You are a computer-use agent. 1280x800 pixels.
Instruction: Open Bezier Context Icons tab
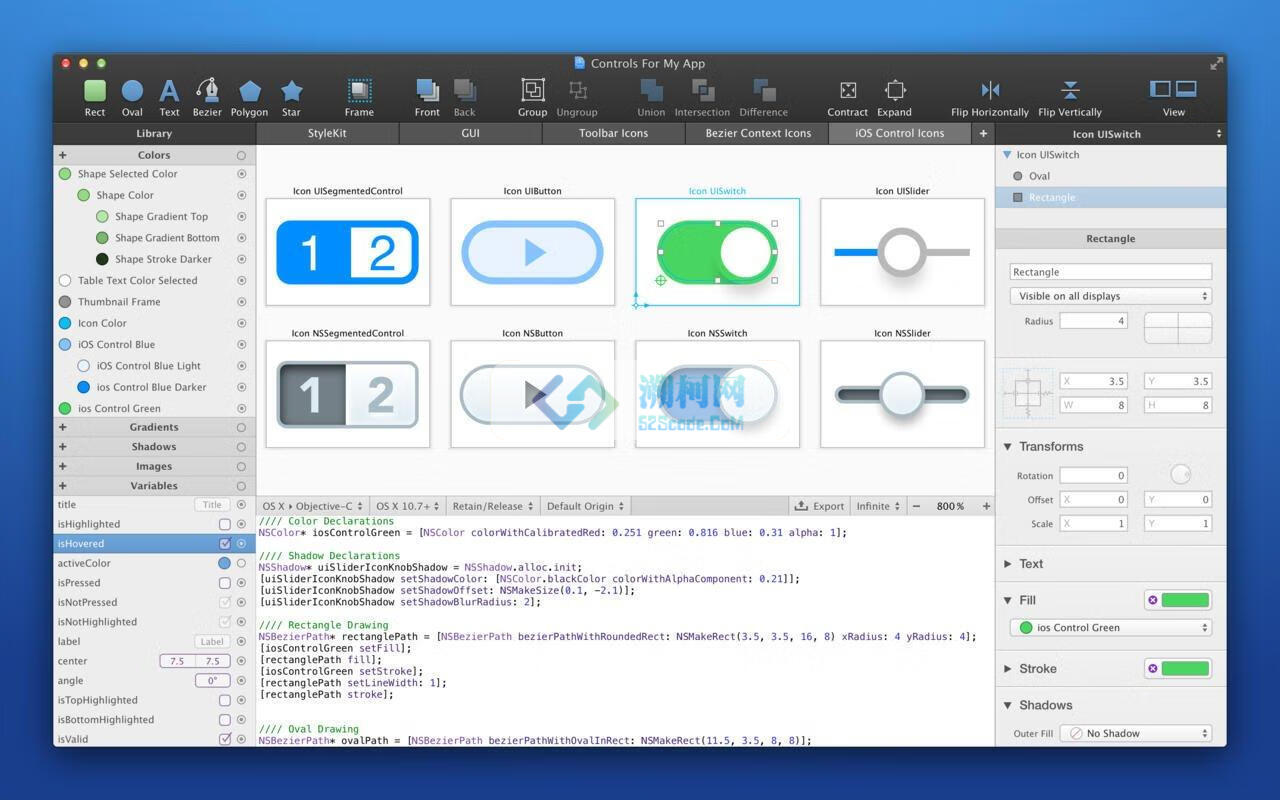coord(758,133)
